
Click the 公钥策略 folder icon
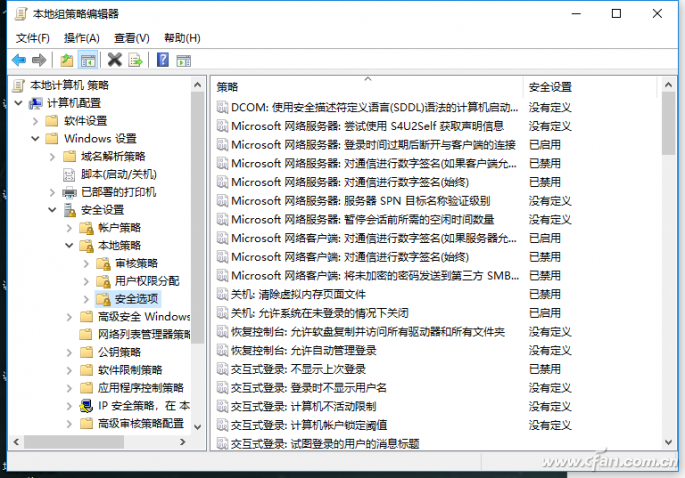86,352
